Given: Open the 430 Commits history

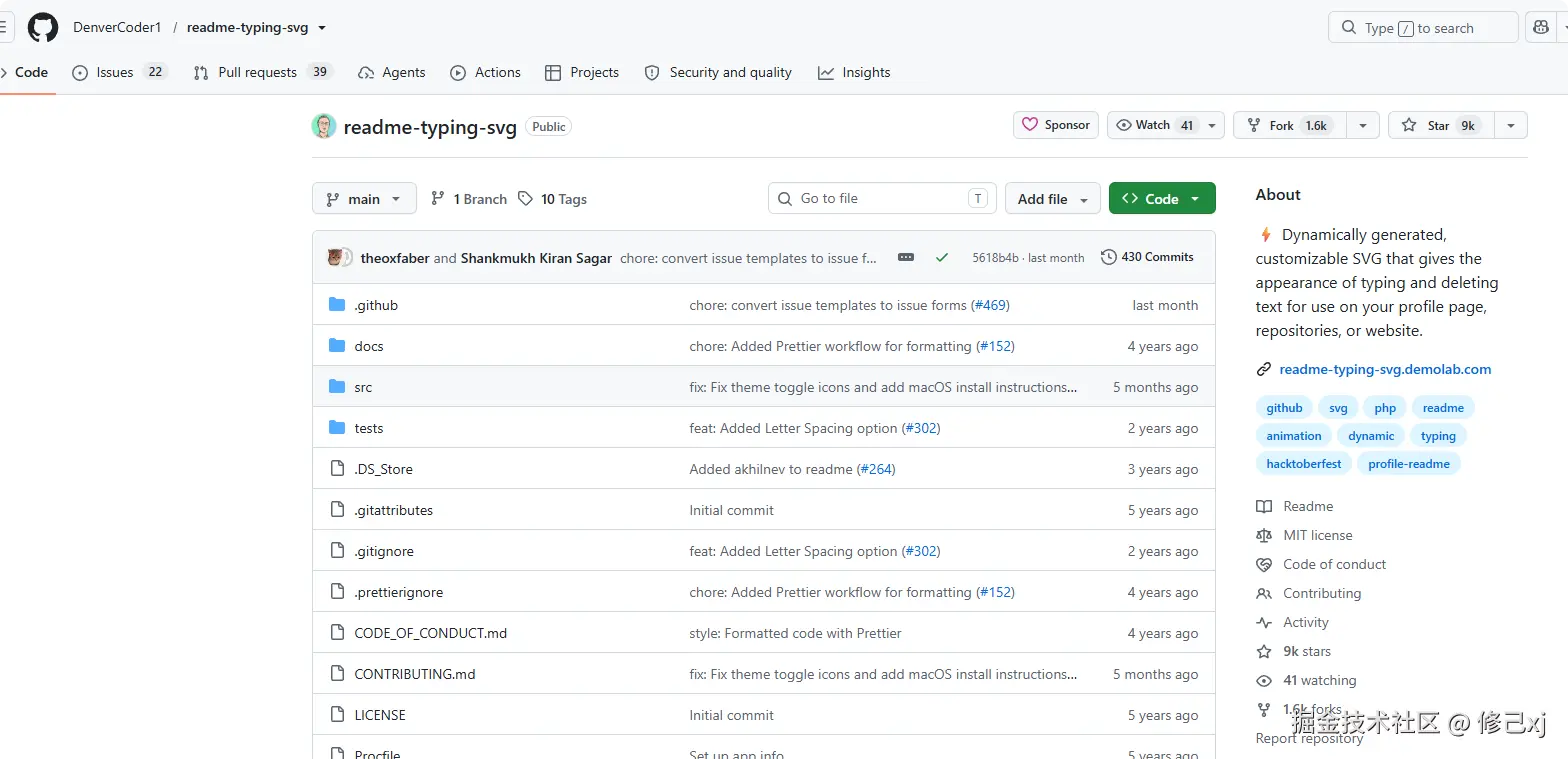Looking at the screenshot, I should pyautogui.click(x=1147, y=257).
